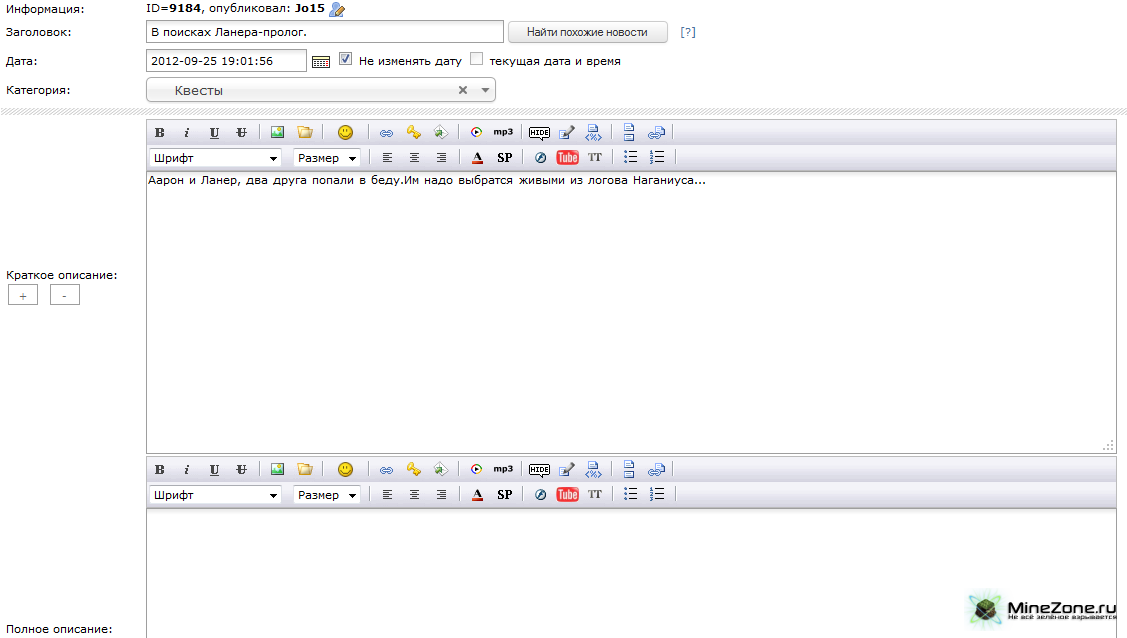Insert hidden text (HIDE) in full description toolbar
The width and height of the screenshot is (1127, 638).
(539, 469)
